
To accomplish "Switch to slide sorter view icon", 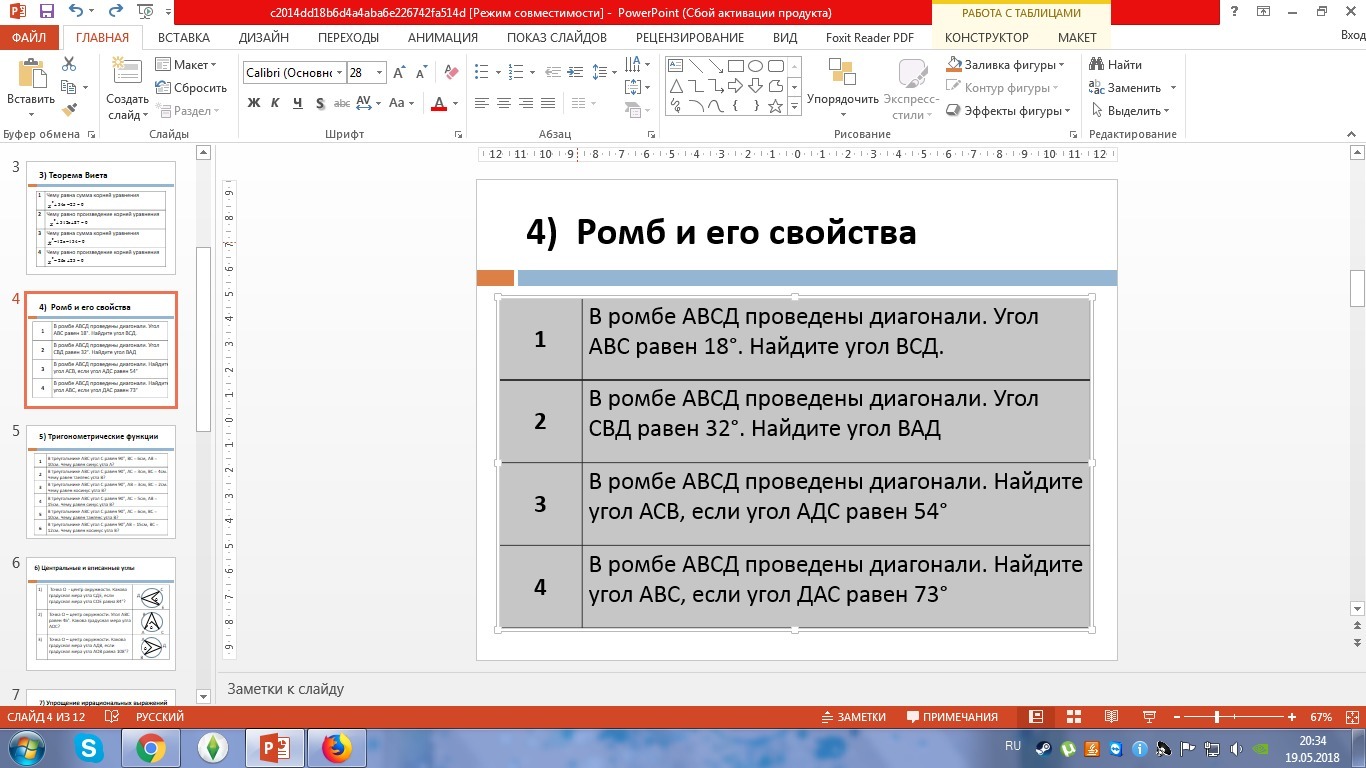I will pyautogui.click(x=1074, y=717).
